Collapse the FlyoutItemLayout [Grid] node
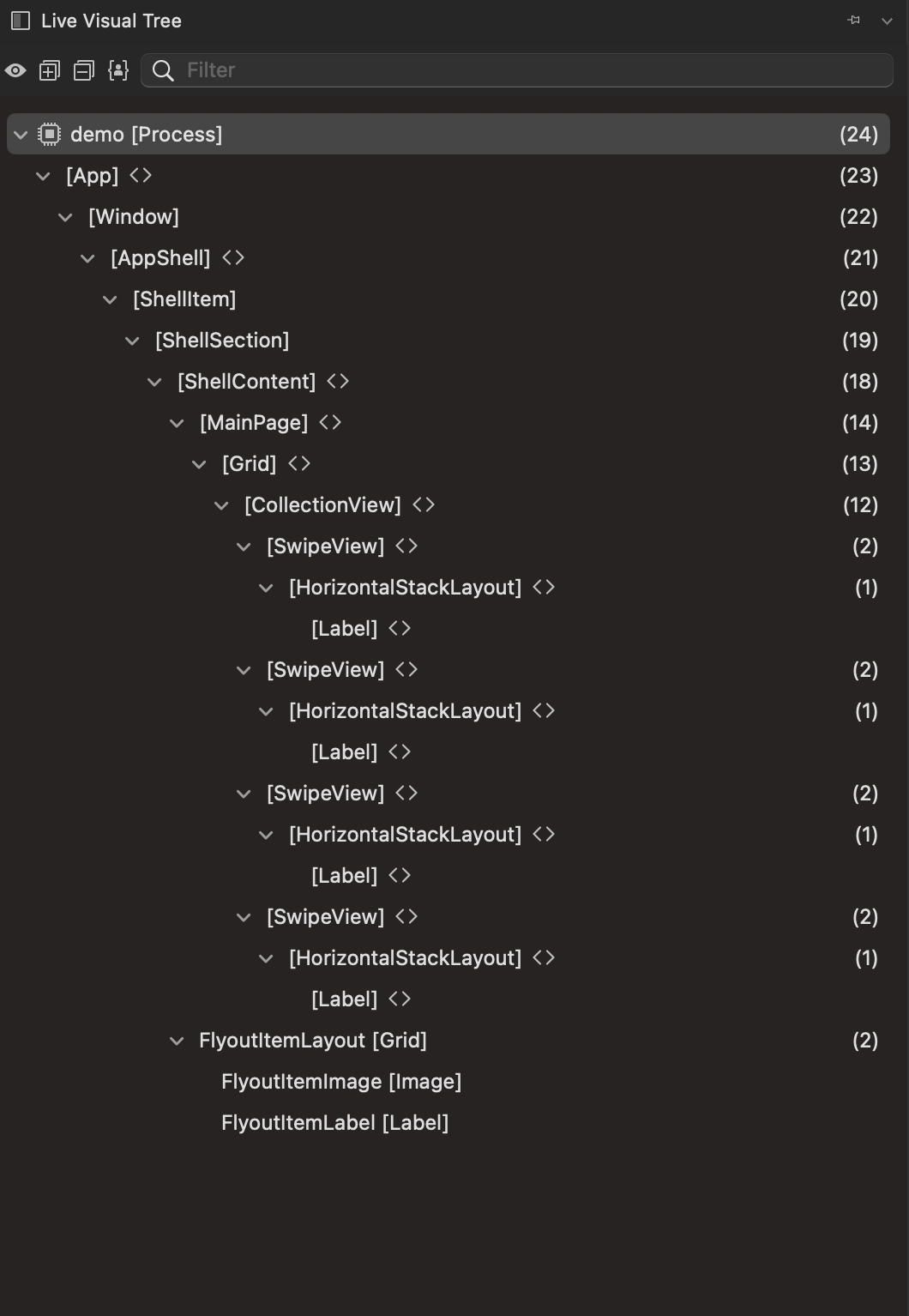This screenshot has height=1316, width=909. coord(176,1040)
